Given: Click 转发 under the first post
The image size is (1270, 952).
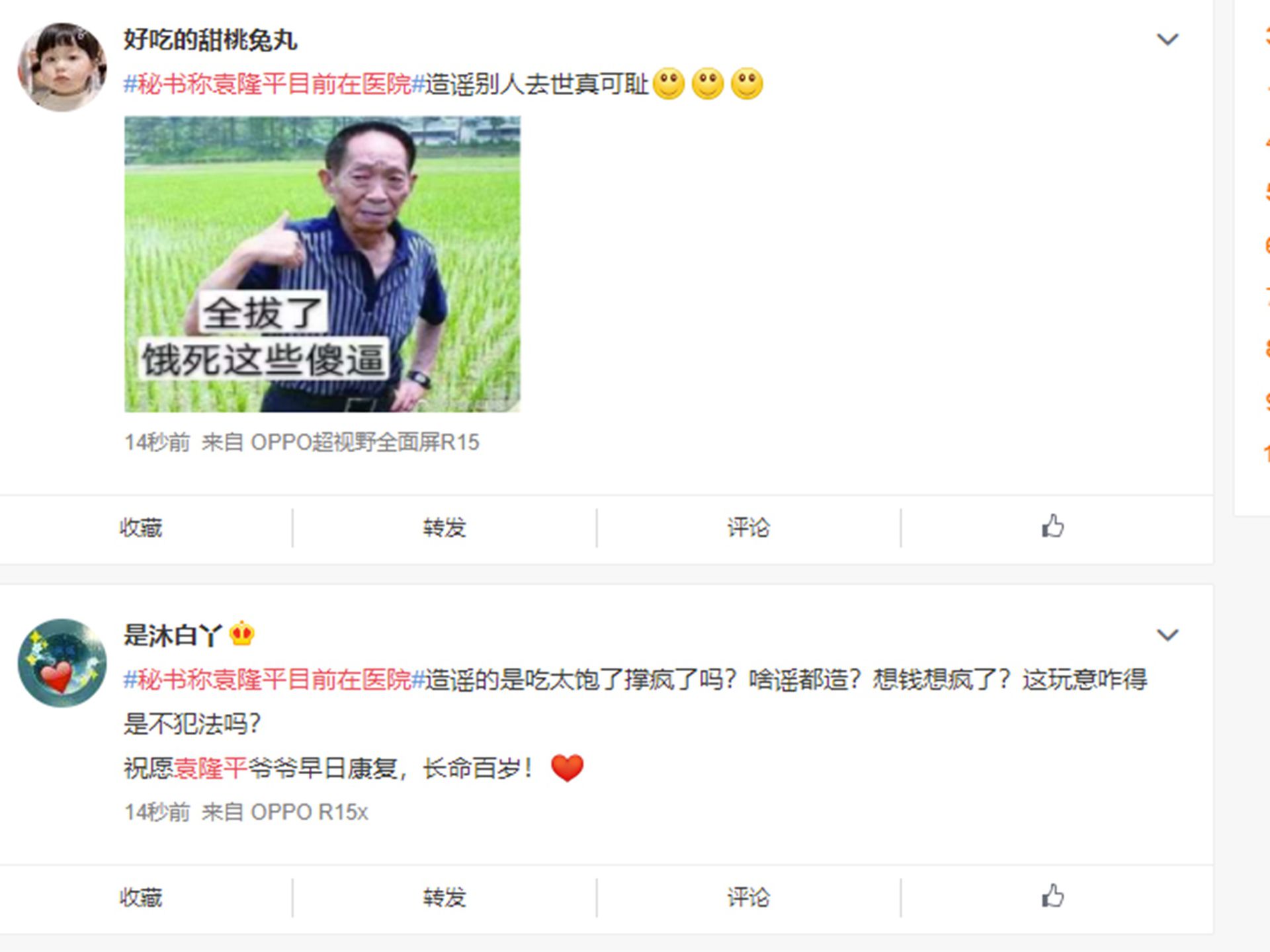Looking at the screenshot, I should (x=444, y=528).
